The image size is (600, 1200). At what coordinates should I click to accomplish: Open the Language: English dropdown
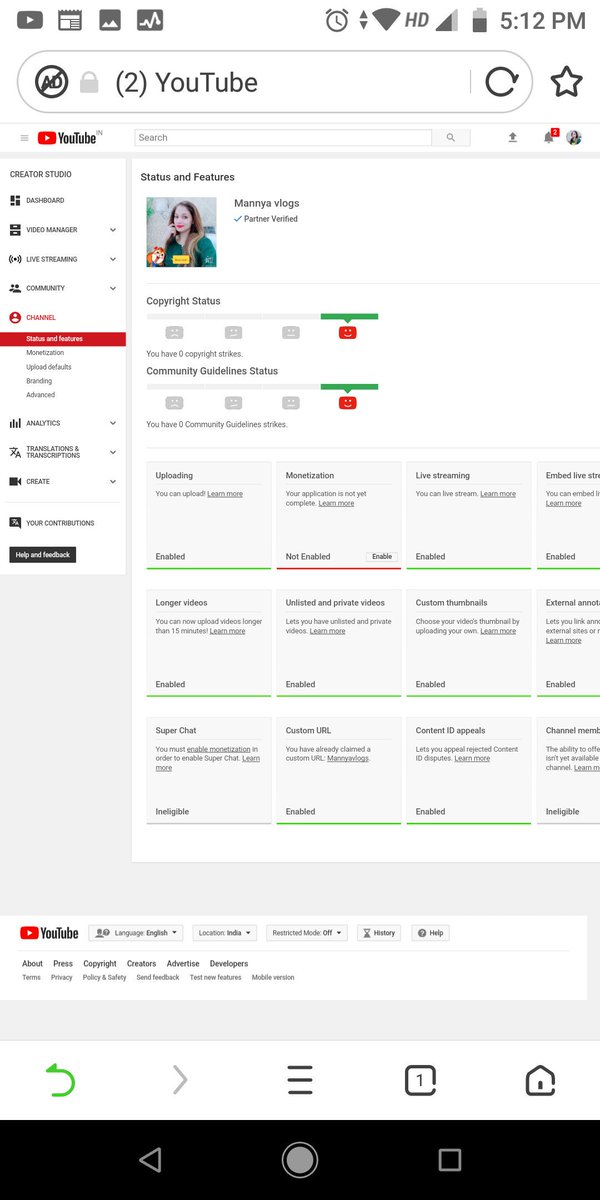click(136, 933)
